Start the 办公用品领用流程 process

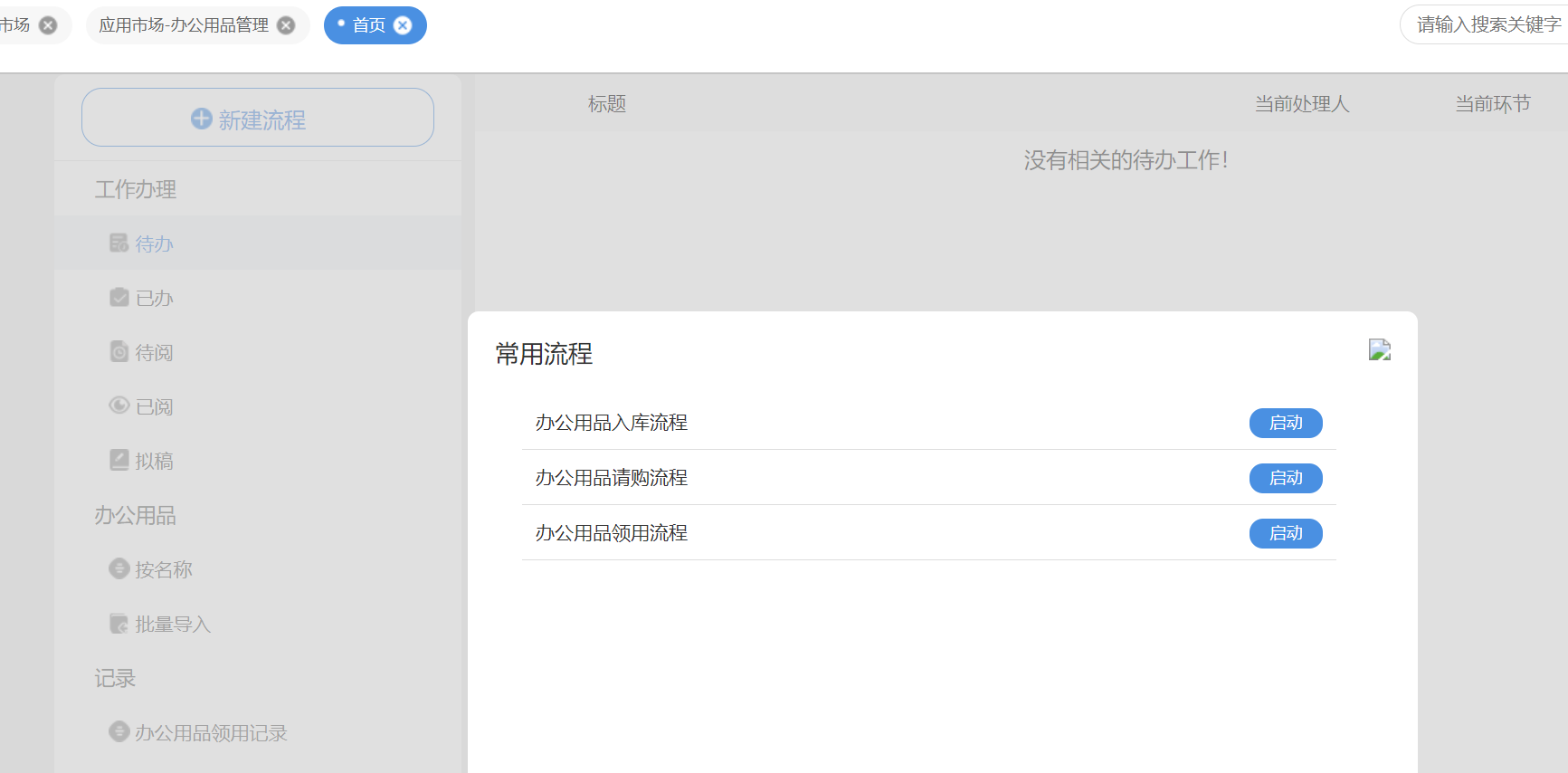click(x=1286, y=533)
